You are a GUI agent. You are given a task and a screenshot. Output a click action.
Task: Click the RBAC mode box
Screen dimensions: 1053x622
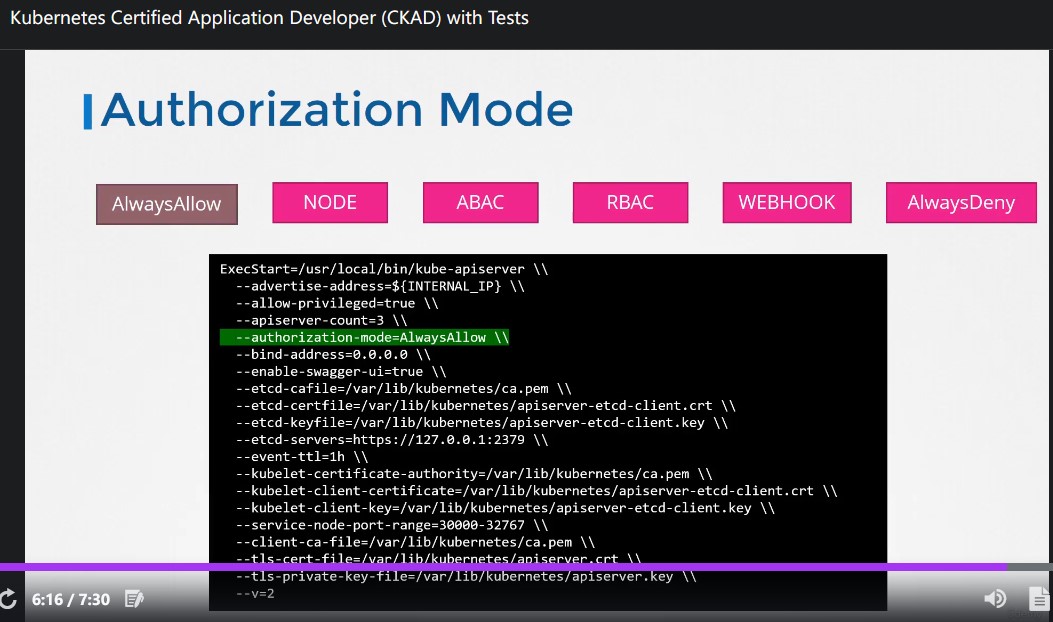[x=630, y=202]
